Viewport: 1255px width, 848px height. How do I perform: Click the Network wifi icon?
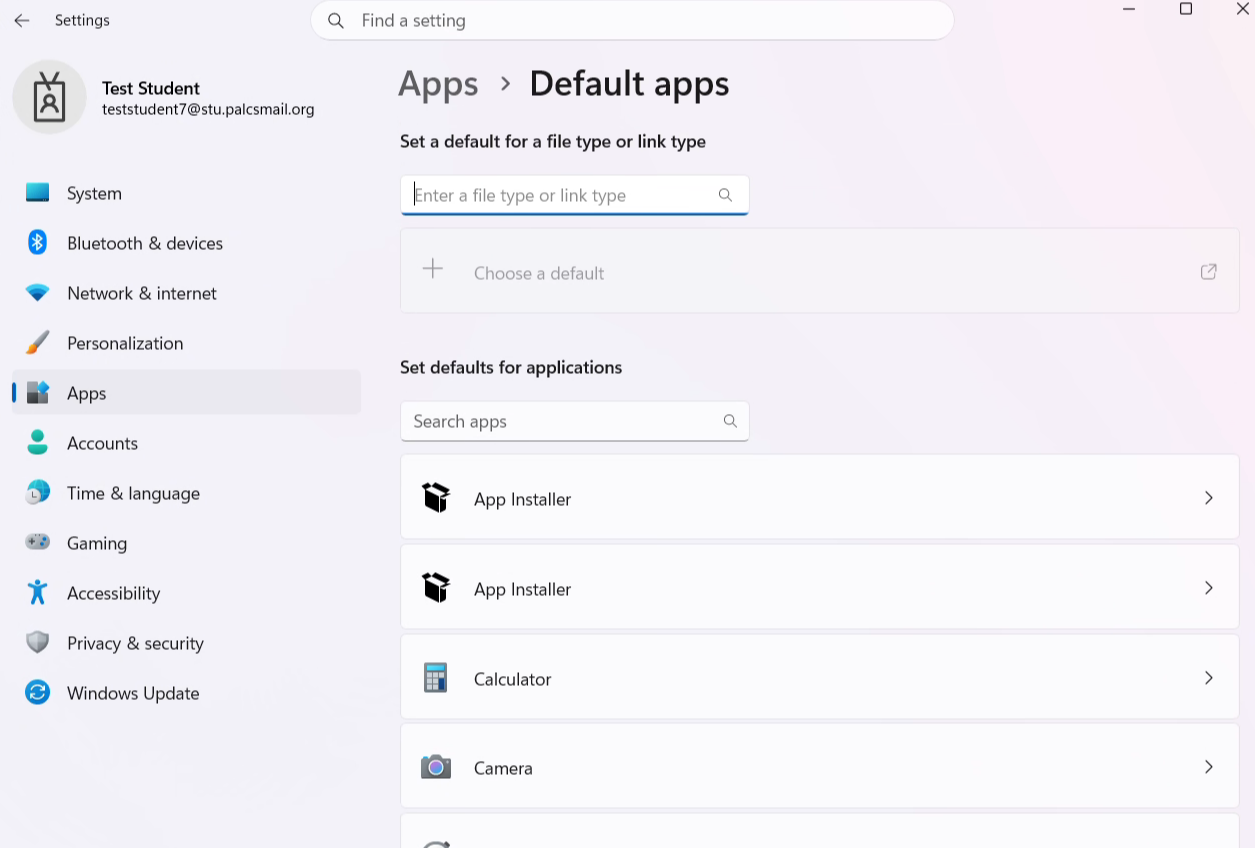(38, 293)
